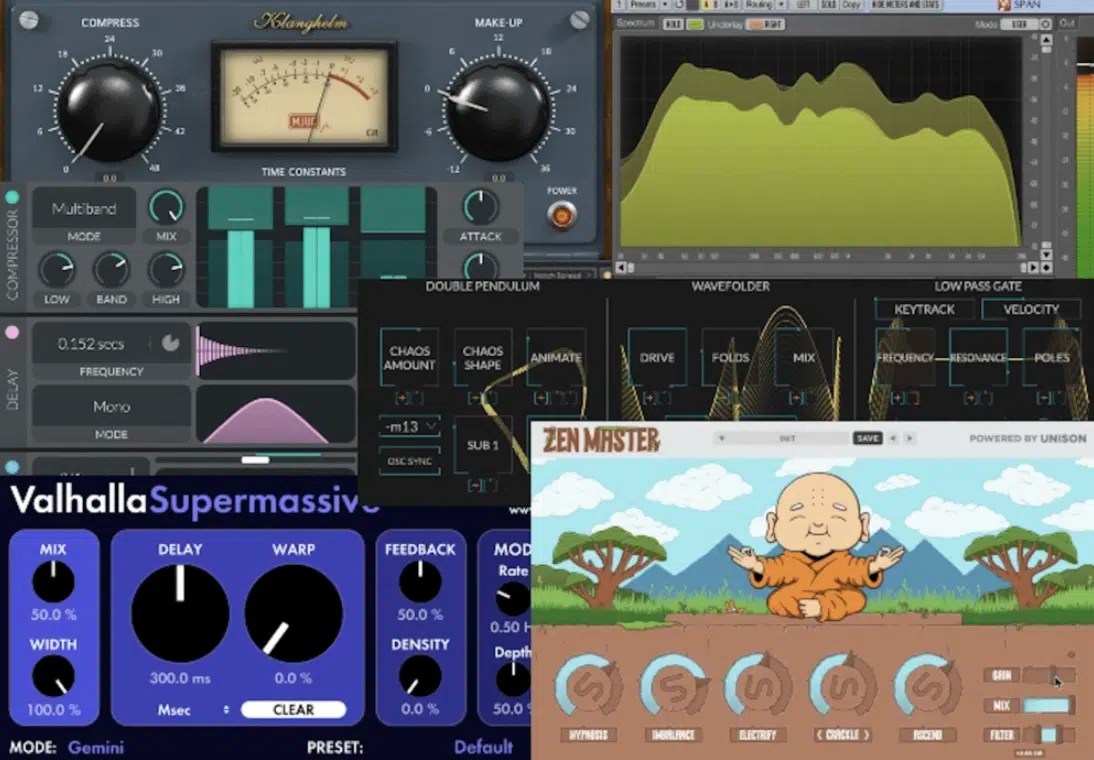Viewport: 1094px width, 760px height.
Task: Open the Valhalla Msec sync dropdown
Action: [193, 710]
